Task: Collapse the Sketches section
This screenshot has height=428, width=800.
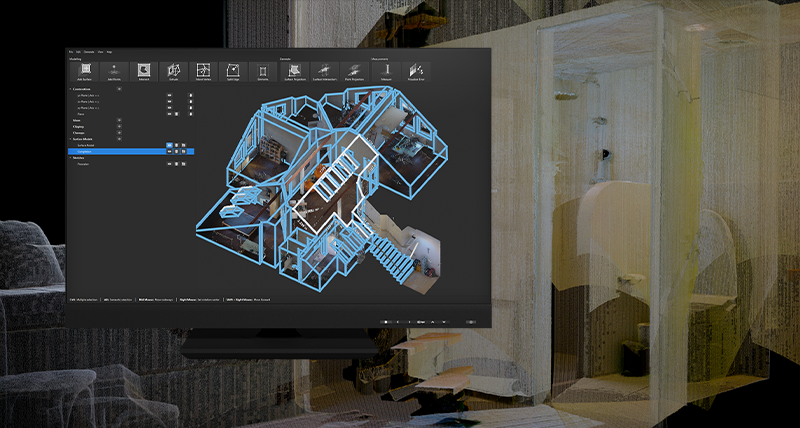Action: [71, 158]
